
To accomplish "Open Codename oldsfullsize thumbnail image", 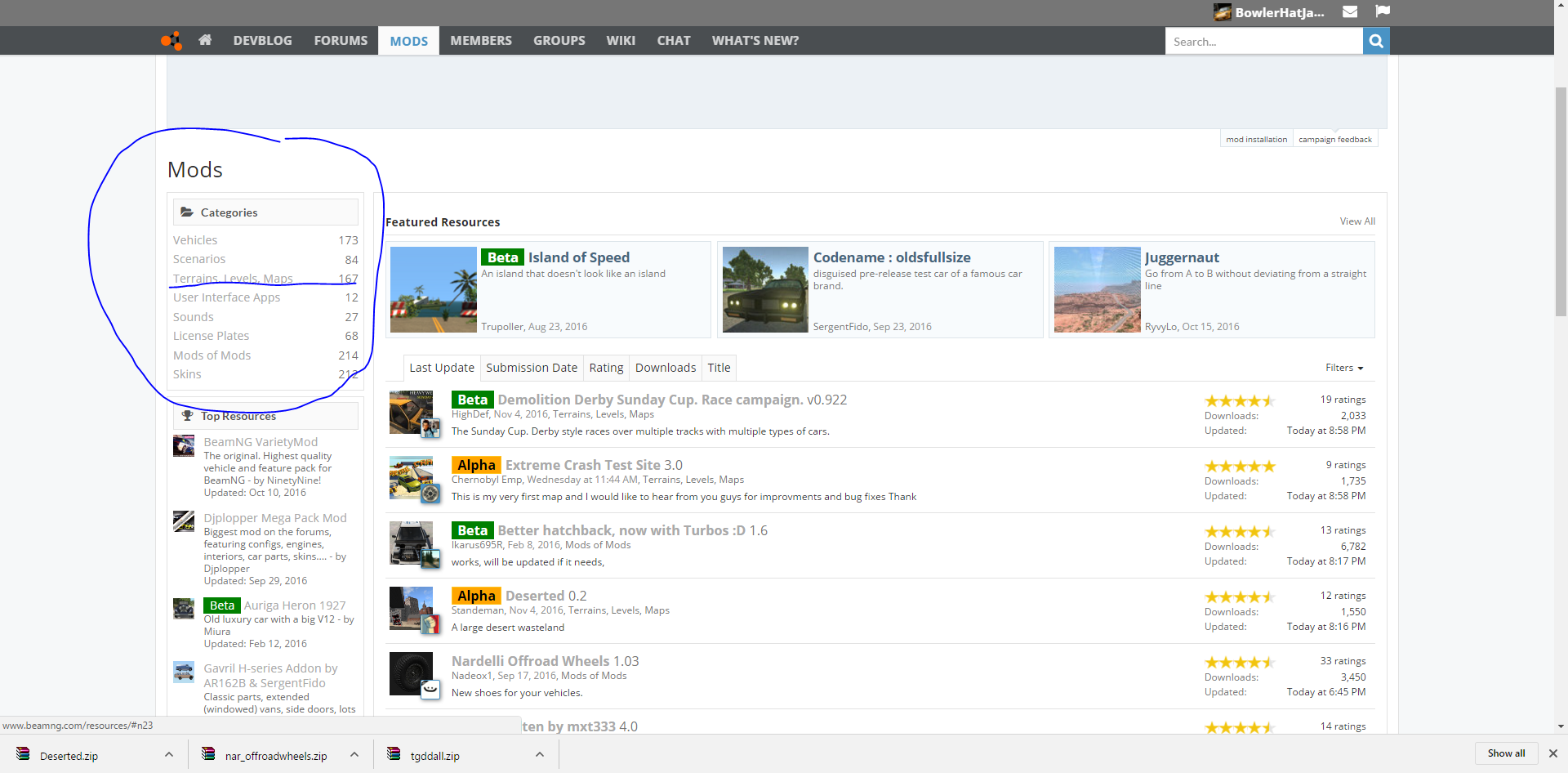I will (x=765, y=289).
